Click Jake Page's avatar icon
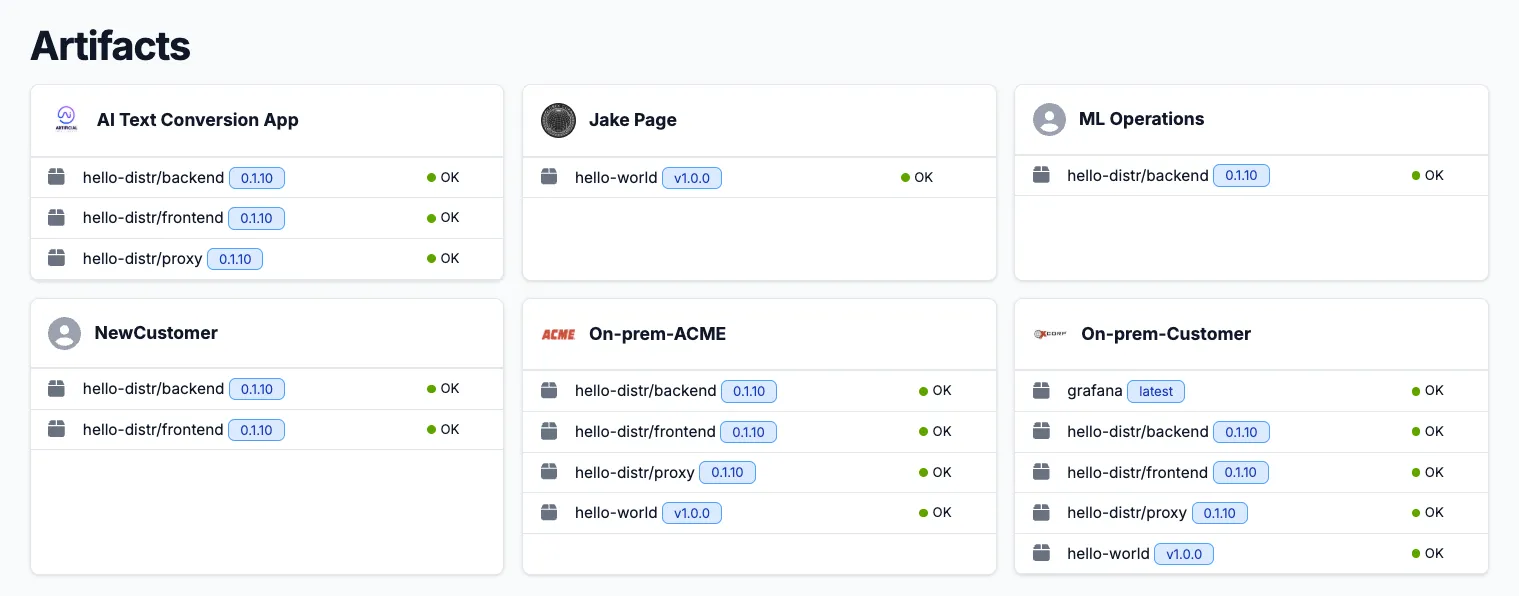1519x596 pixels. pos(558,120)
